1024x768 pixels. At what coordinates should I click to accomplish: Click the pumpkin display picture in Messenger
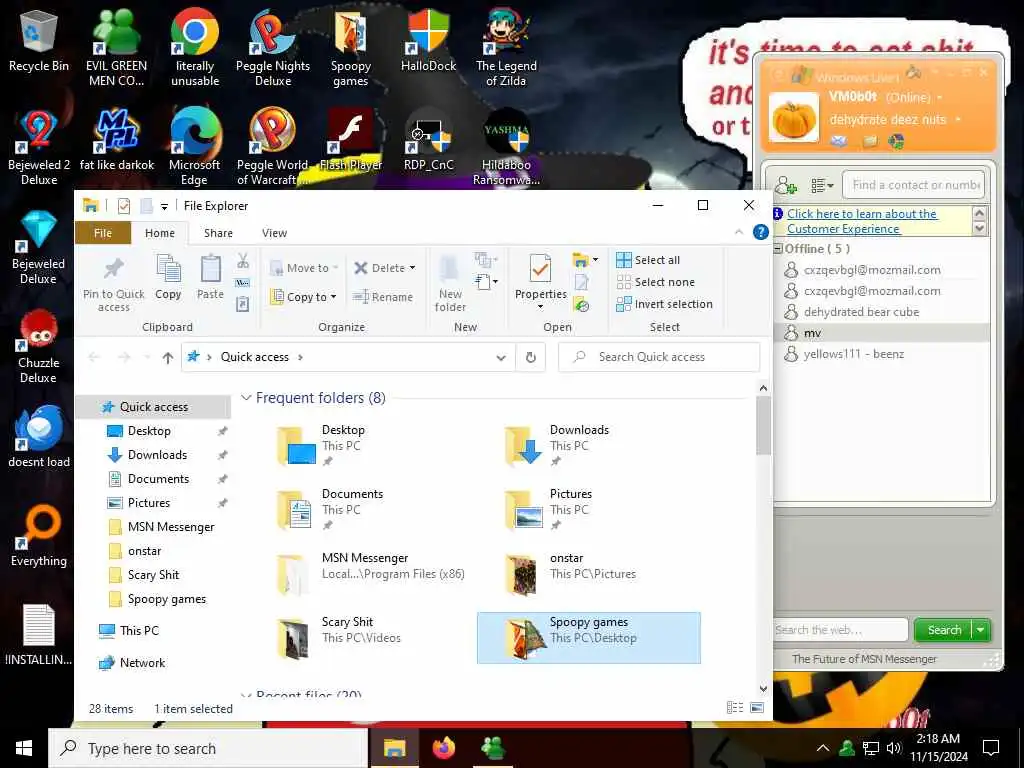pyautogui.click(x=794, y=118)
